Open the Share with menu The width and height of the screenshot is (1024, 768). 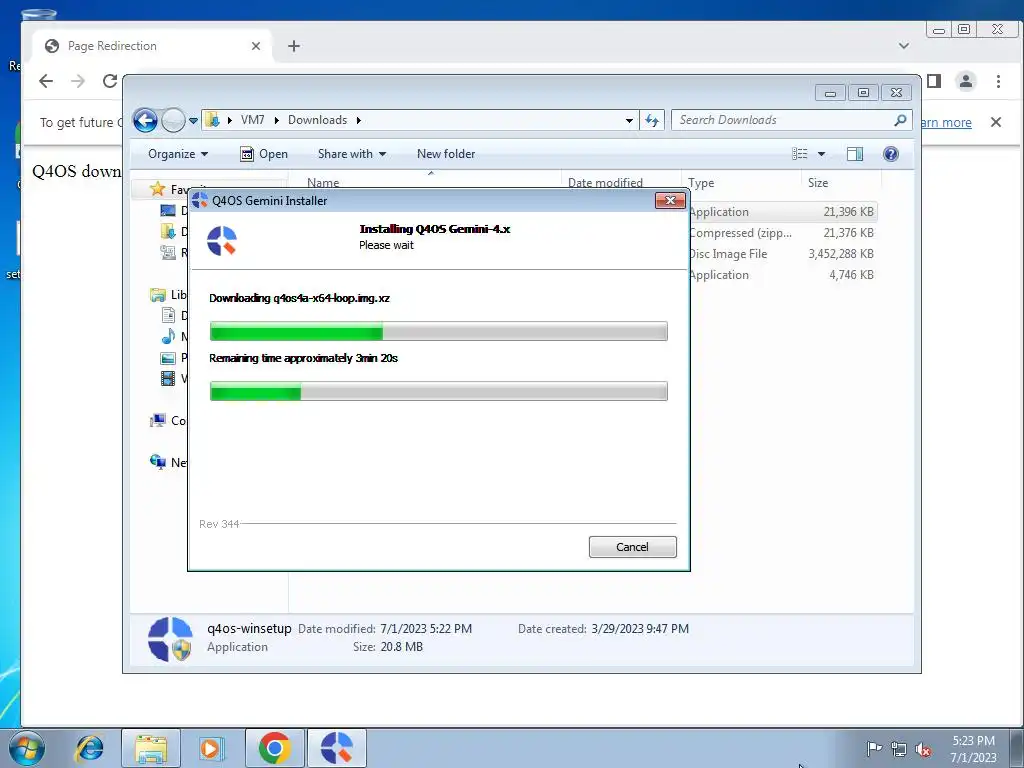351,154
